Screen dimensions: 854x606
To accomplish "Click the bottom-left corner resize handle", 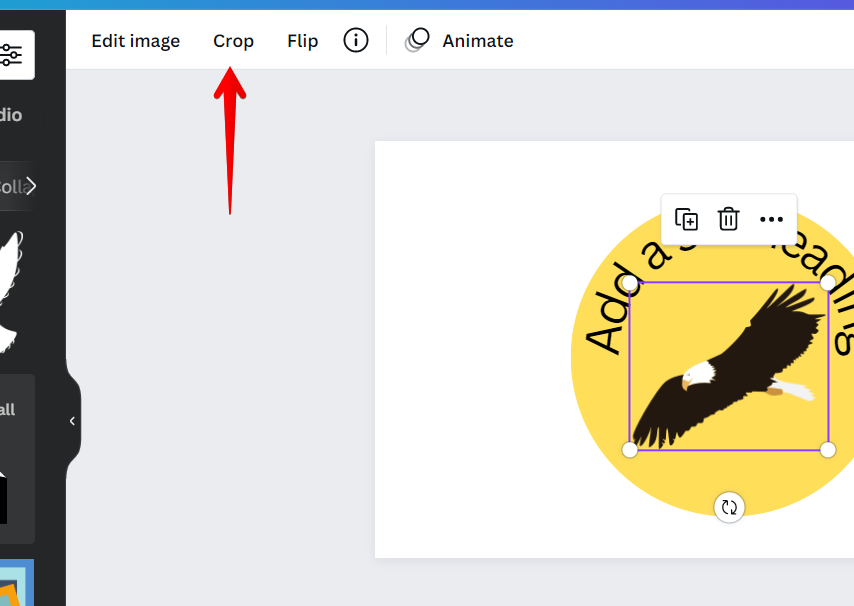I will 631,449.
